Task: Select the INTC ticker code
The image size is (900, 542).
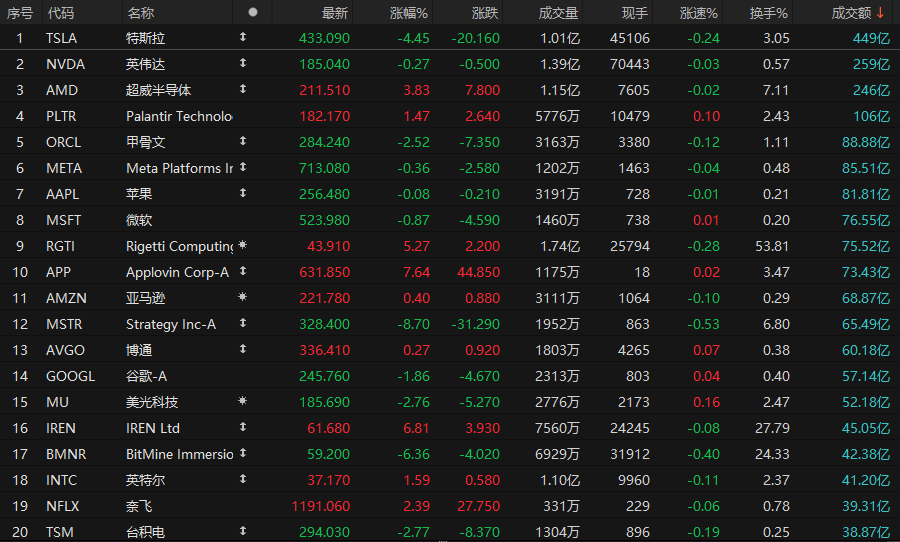Action: [61, 480]
